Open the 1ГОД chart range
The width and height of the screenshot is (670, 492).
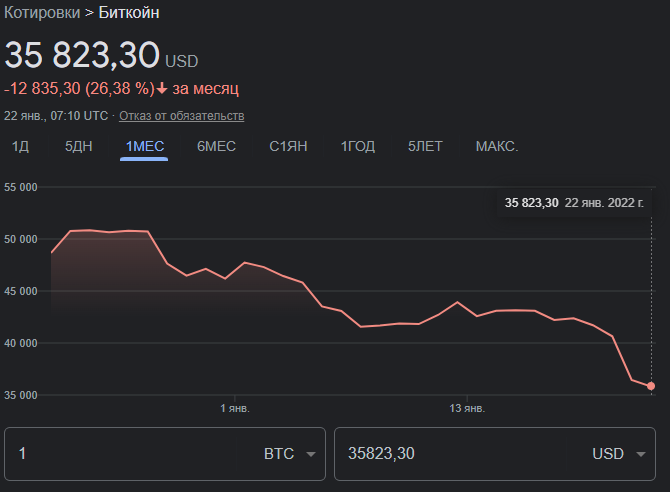tap(358, 146)
